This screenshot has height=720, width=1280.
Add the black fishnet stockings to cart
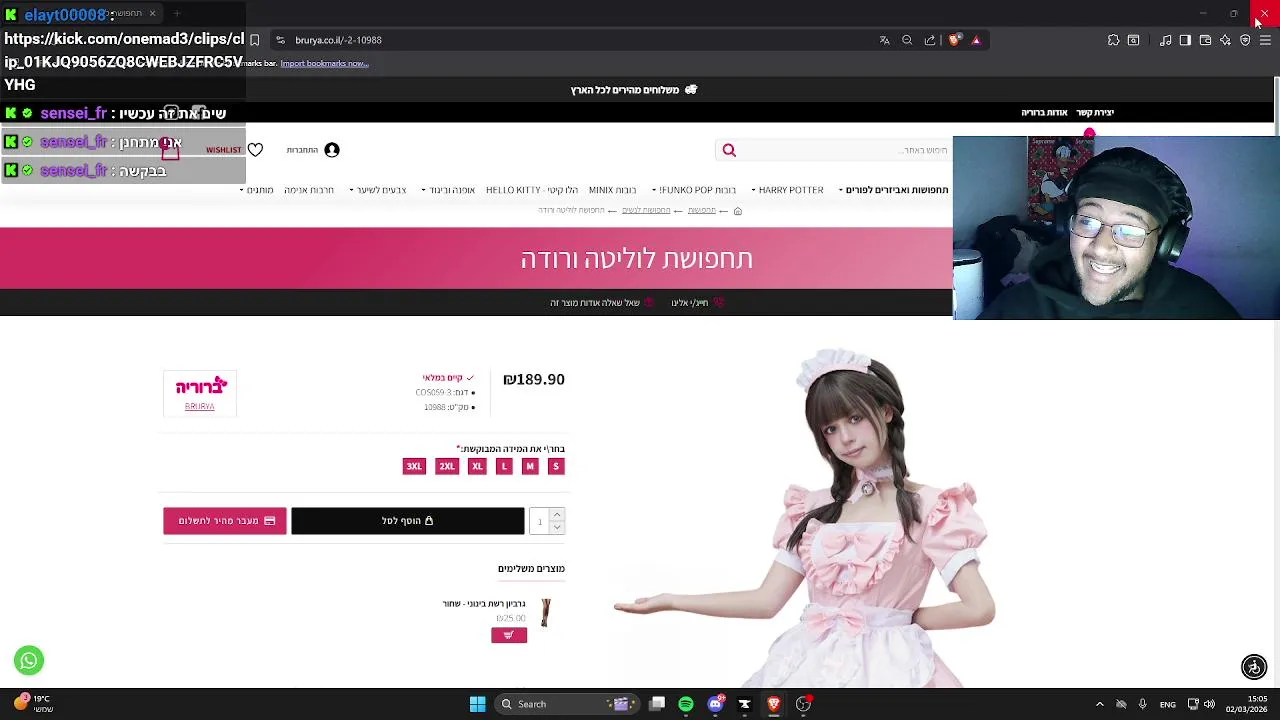coord(509,635)
